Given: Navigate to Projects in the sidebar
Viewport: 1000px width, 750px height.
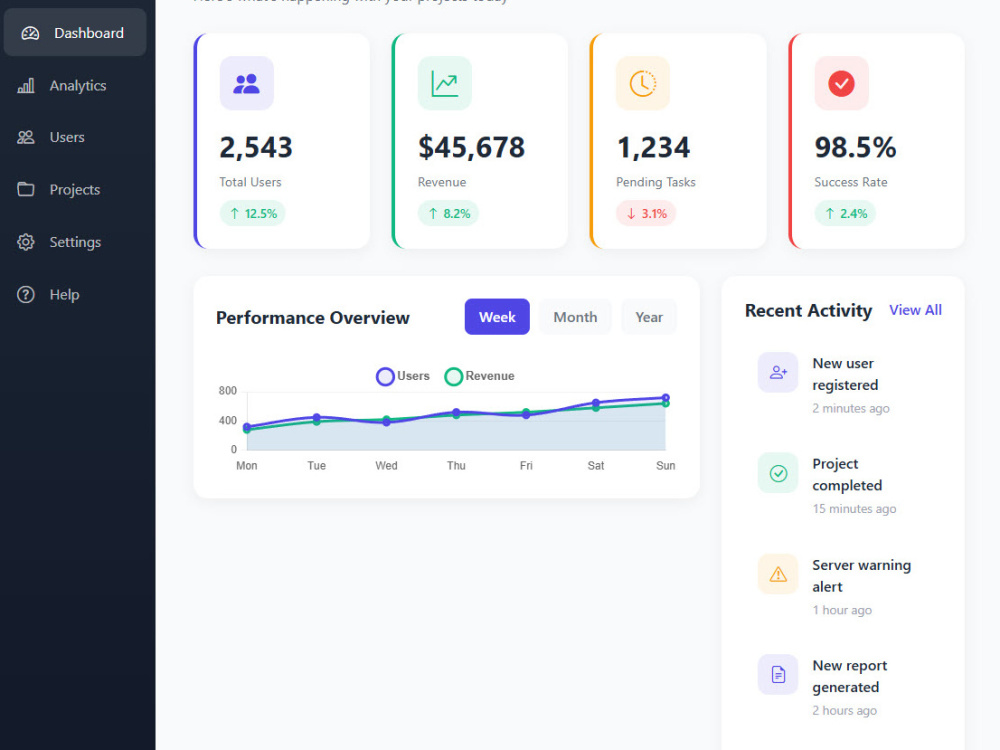Looking at the screenshot, I should click(x=75, y=189).
